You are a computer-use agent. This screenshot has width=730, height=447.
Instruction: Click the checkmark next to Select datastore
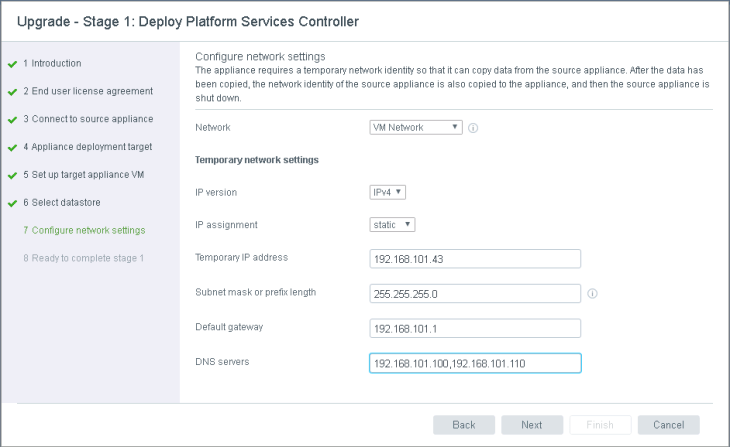[x=12, y=203]
